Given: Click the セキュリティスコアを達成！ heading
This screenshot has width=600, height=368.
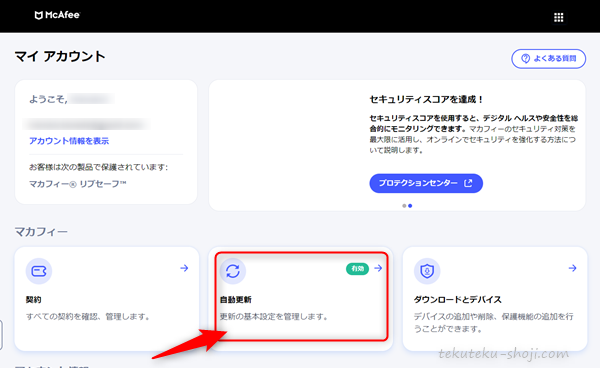Looking at the screenshot, I should pos(426,99).
